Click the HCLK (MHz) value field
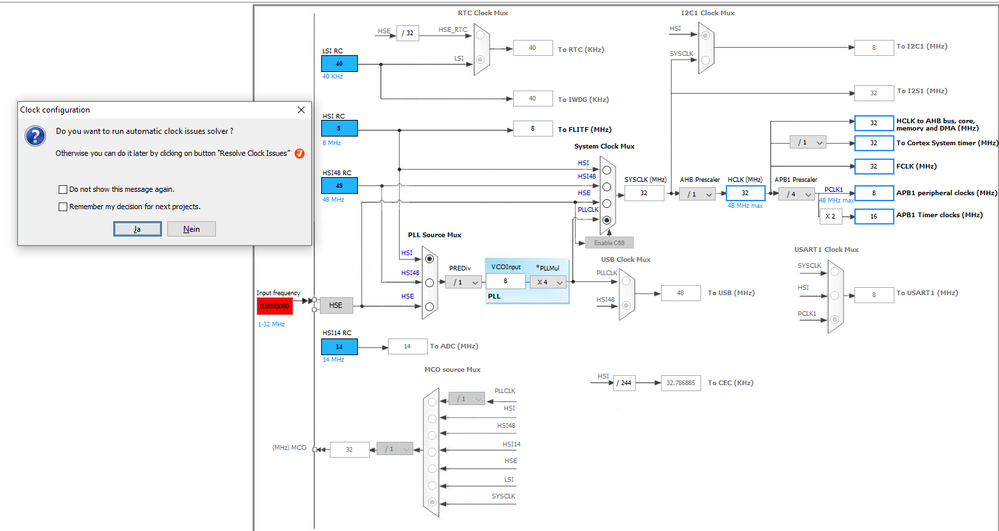 coord(745,193)
